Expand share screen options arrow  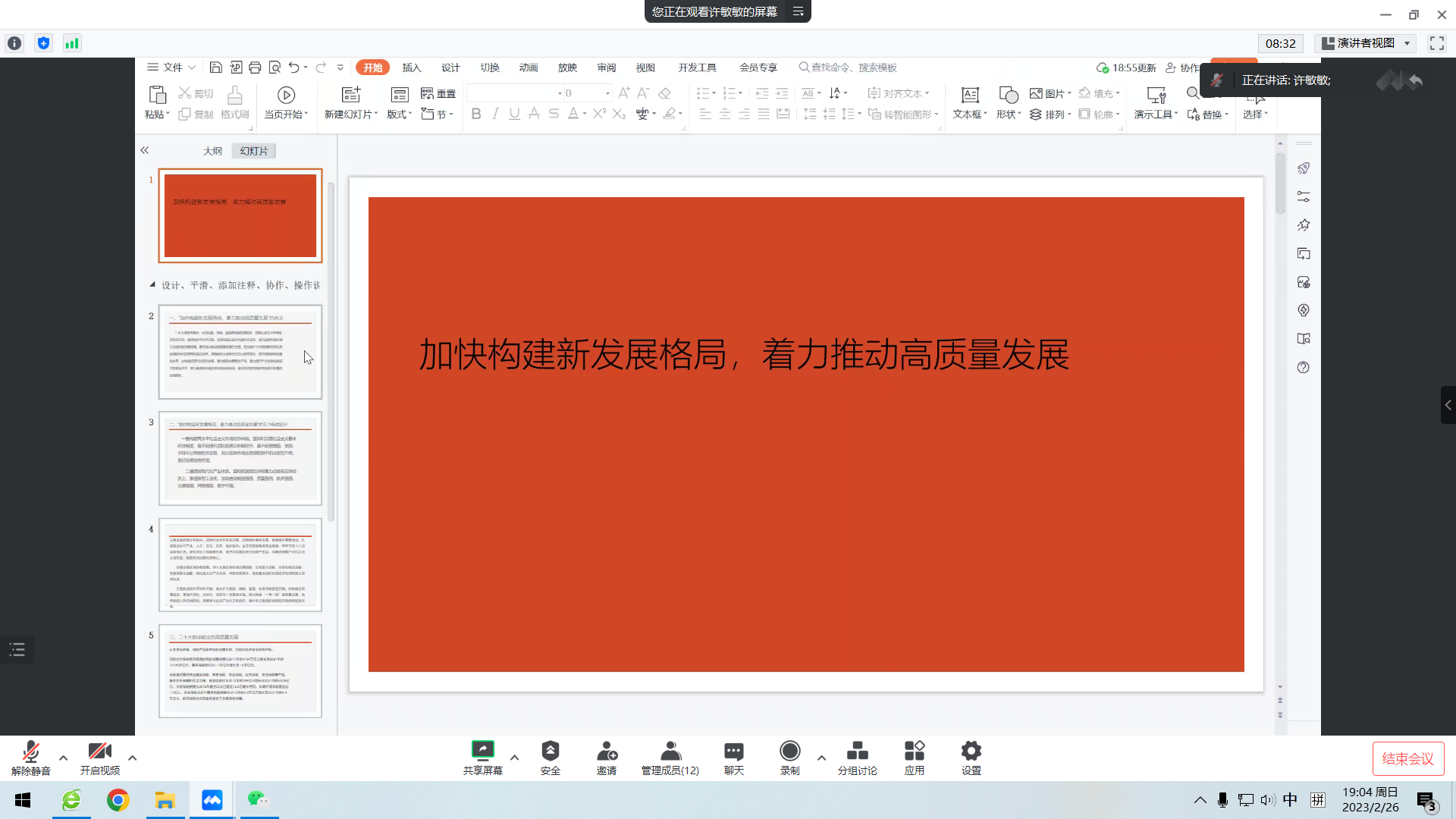tap(514, 758)
